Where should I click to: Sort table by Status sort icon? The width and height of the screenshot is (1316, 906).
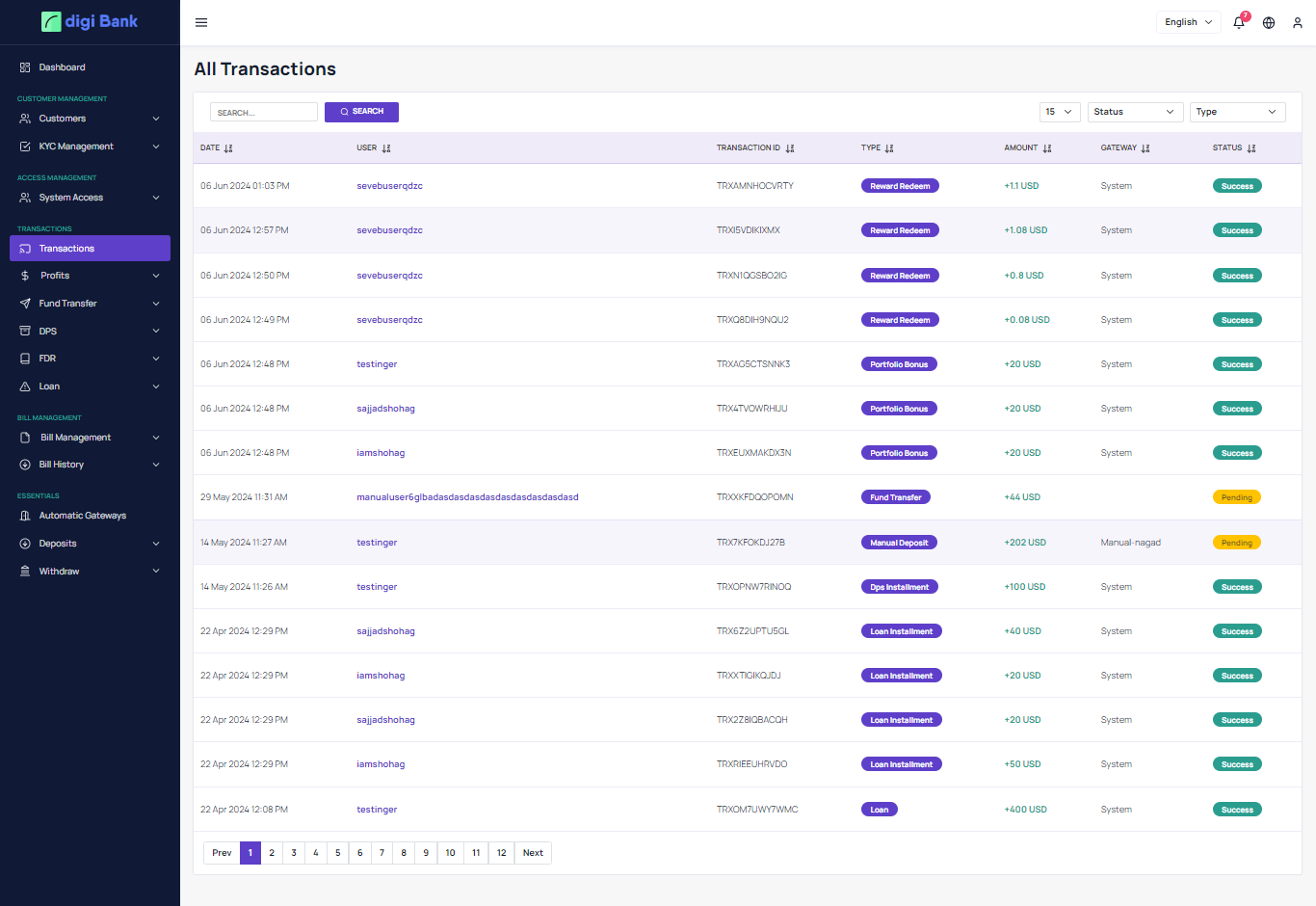tap(1251, 148)
